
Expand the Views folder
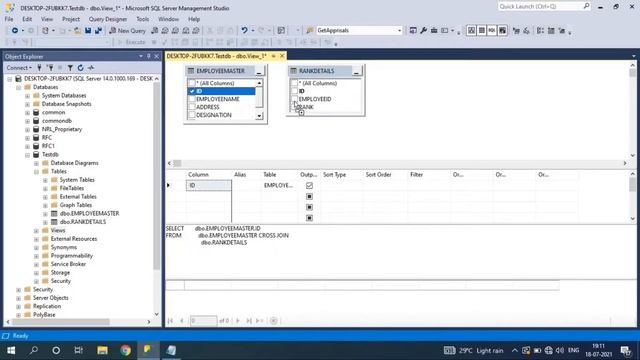(36, 231)
